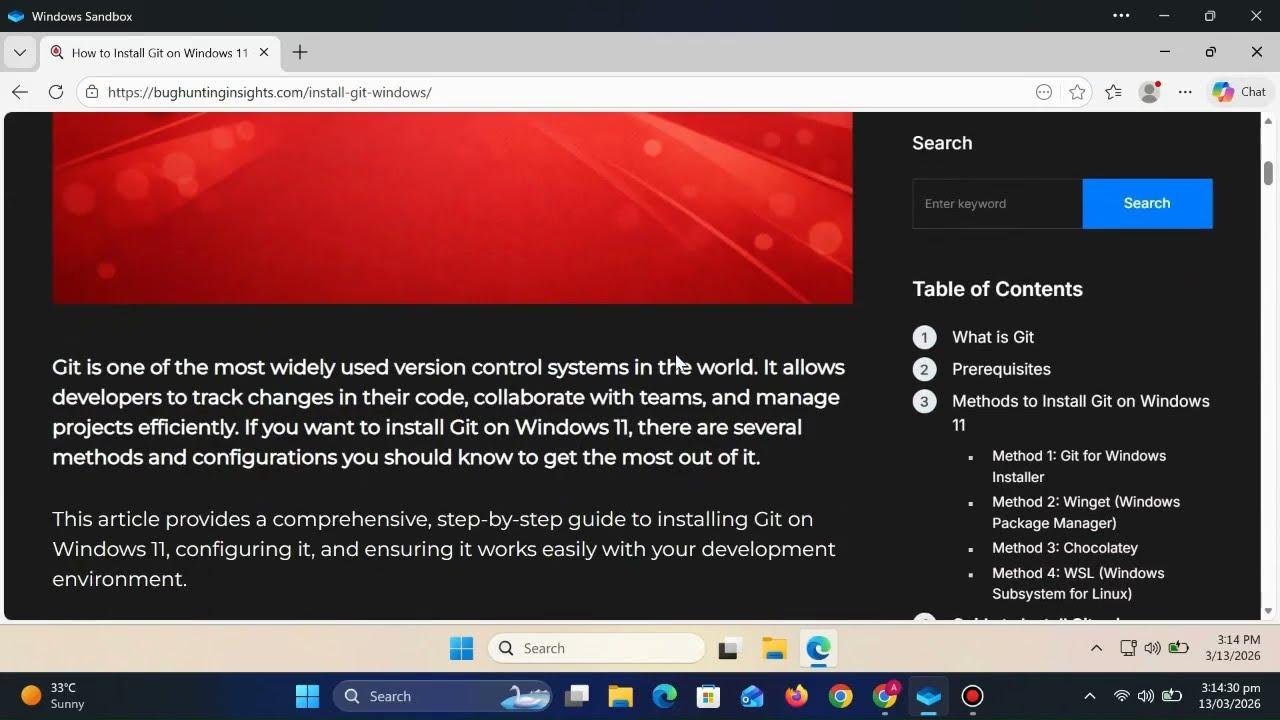Click the Enter keyword search field
Viewport: 1280px width, 720px height.
coord(997,204)
